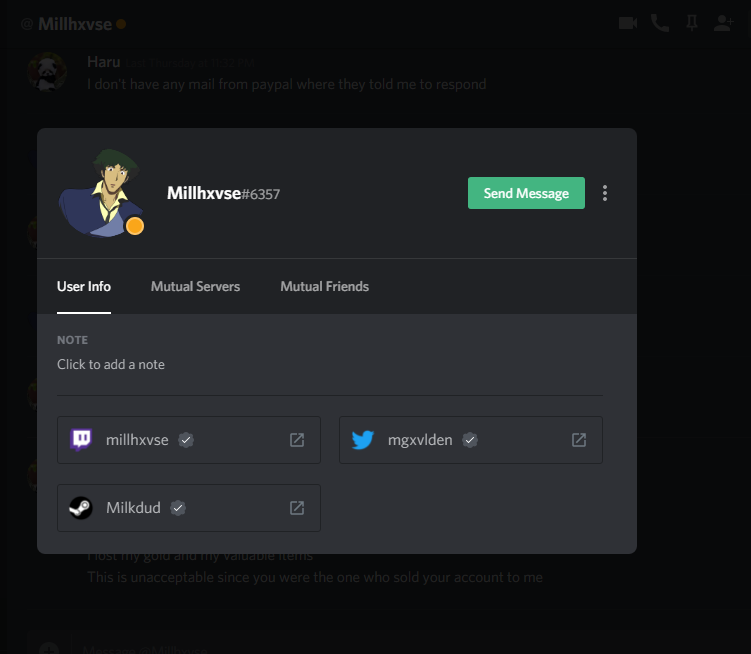Open the Mutual Servers tab
The image size is (751, 654).
(195, 287)
